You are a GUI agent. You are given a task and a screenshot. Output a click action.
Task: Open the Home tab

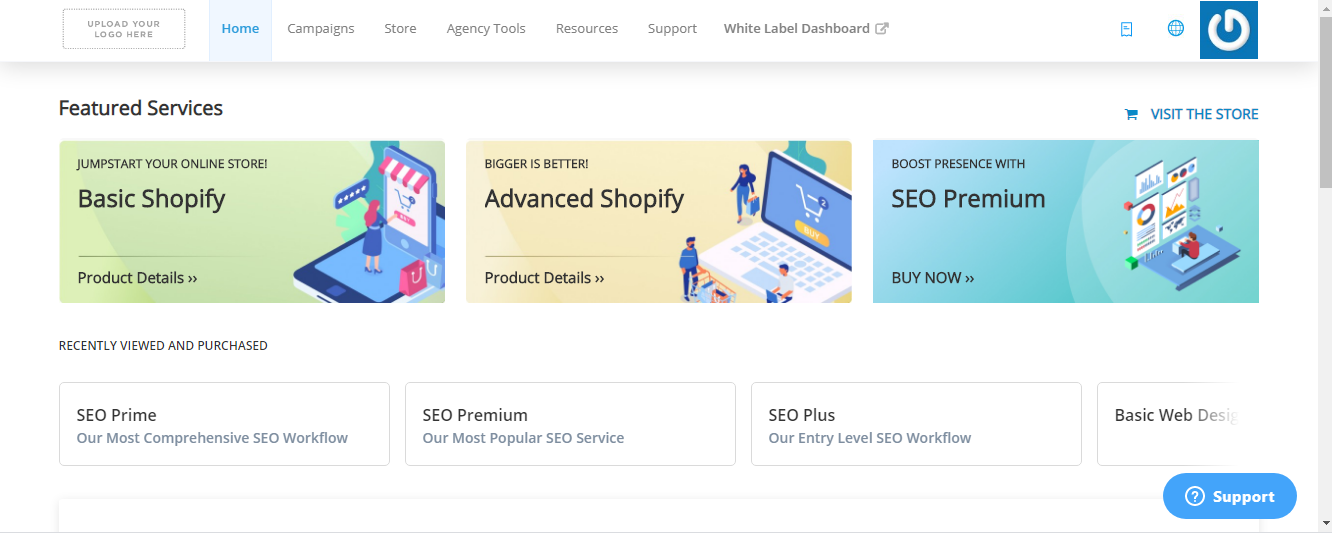240,29
